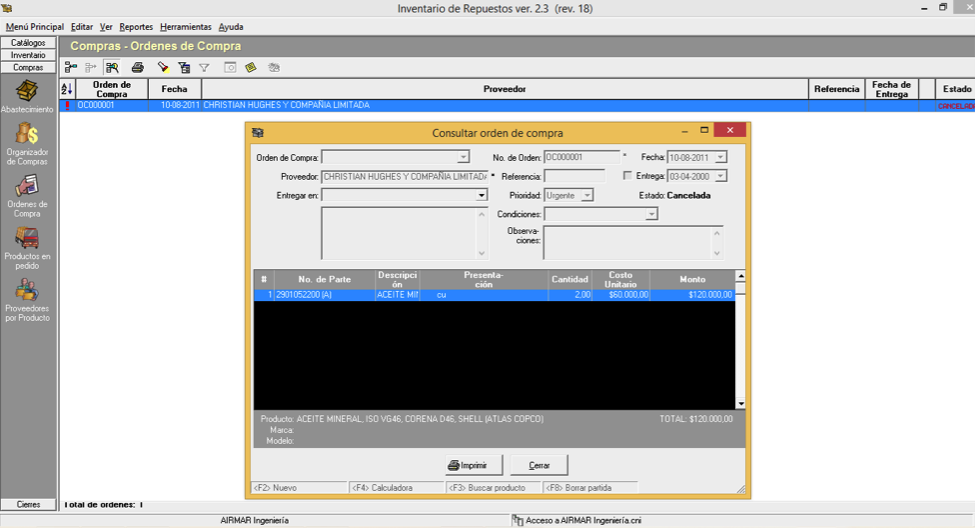Click the Cerrar button
Viewport: 975px width, 528px height.
pyautogui.click(x=539, y=465)
